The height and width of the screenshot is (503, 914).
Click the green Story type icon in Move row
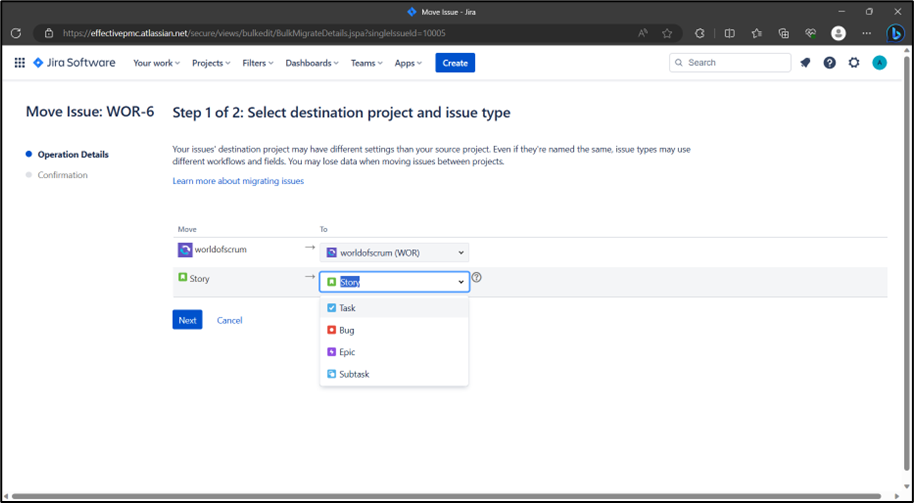pos(182,277)
